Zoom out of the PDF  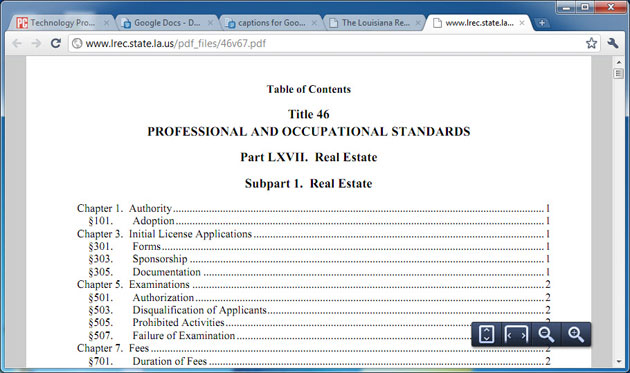(546, 334)
